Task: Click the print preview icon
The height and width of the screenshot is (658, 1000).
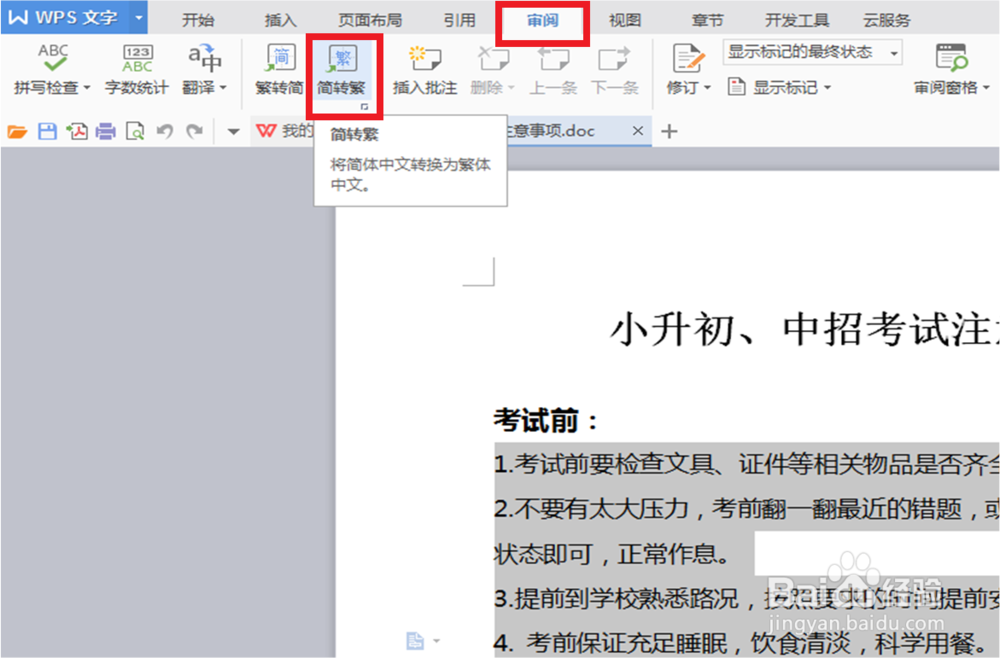Action: pyautogui.click(x=133, y=130)
